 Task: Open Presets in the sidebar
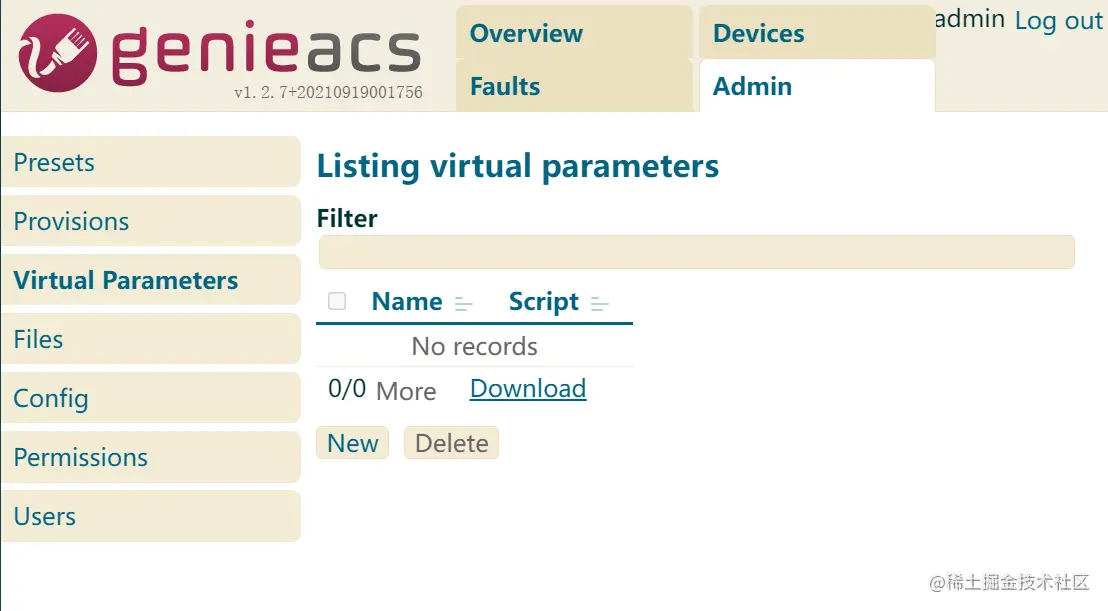151,162
